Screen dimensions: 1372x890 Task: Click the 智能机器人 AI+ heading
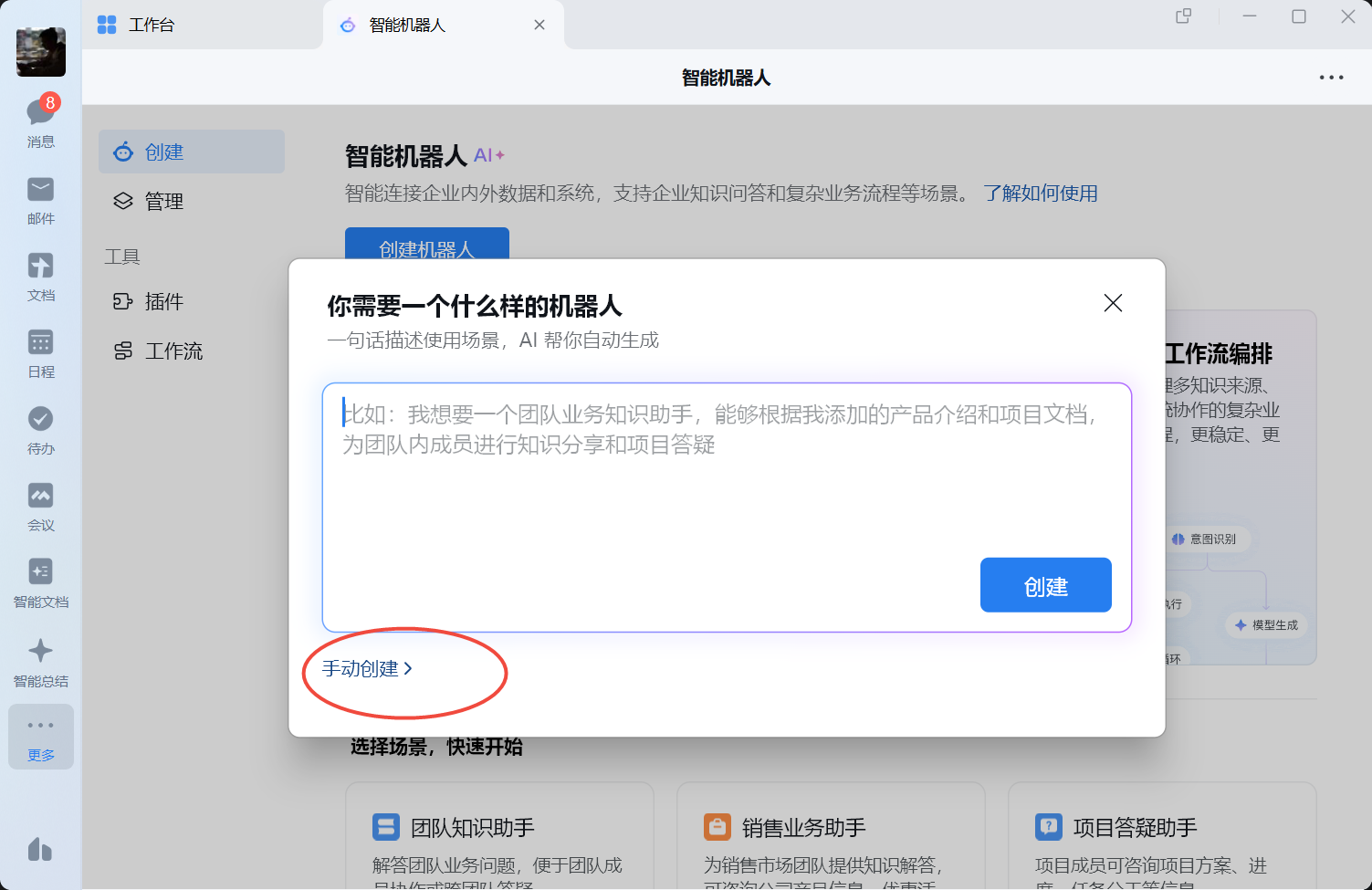pyautogui.click(x=424, y=156)
